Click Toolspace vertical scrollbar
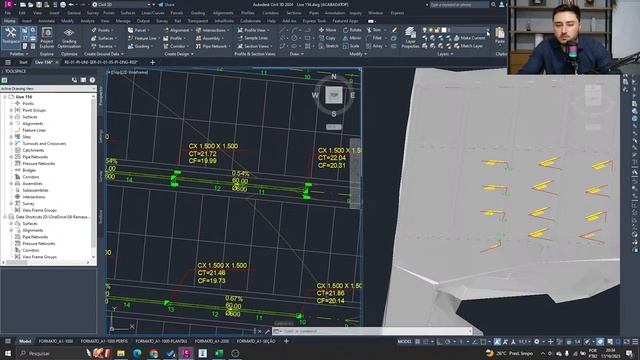Viewport: 640px width, 360px height. click(94, 176)
